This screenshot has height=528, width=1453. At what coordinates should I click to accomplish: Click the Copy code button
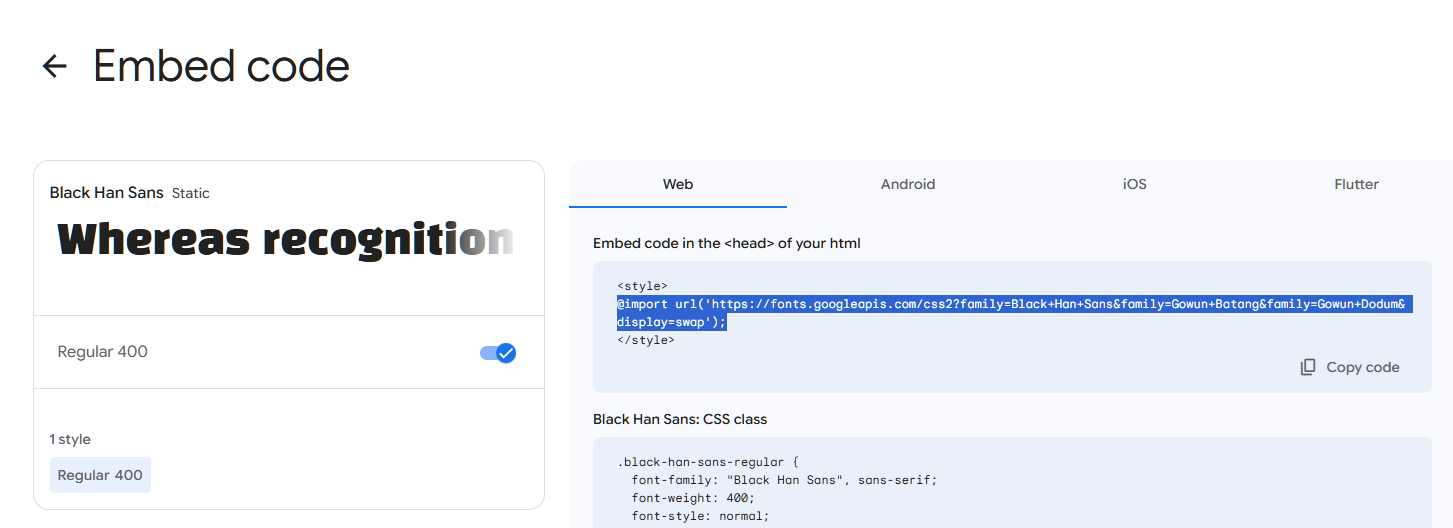pos(1350,367)
